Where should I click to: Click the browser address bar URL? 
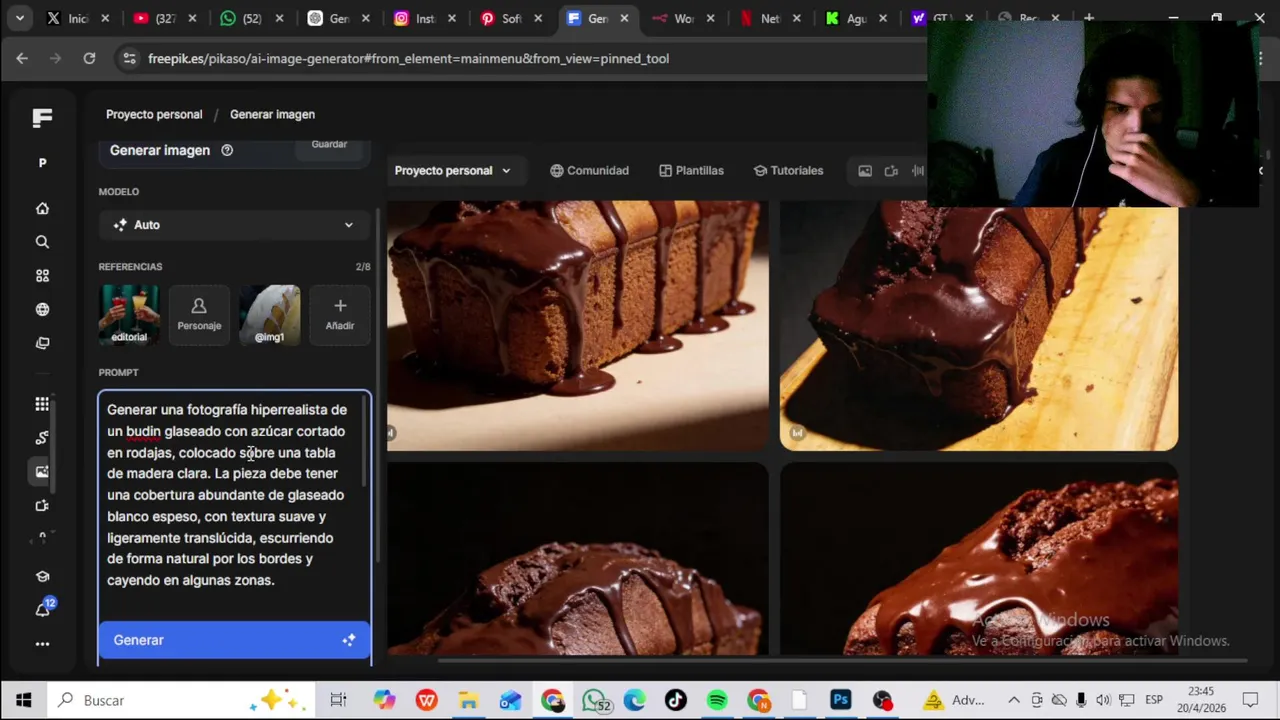408,59
